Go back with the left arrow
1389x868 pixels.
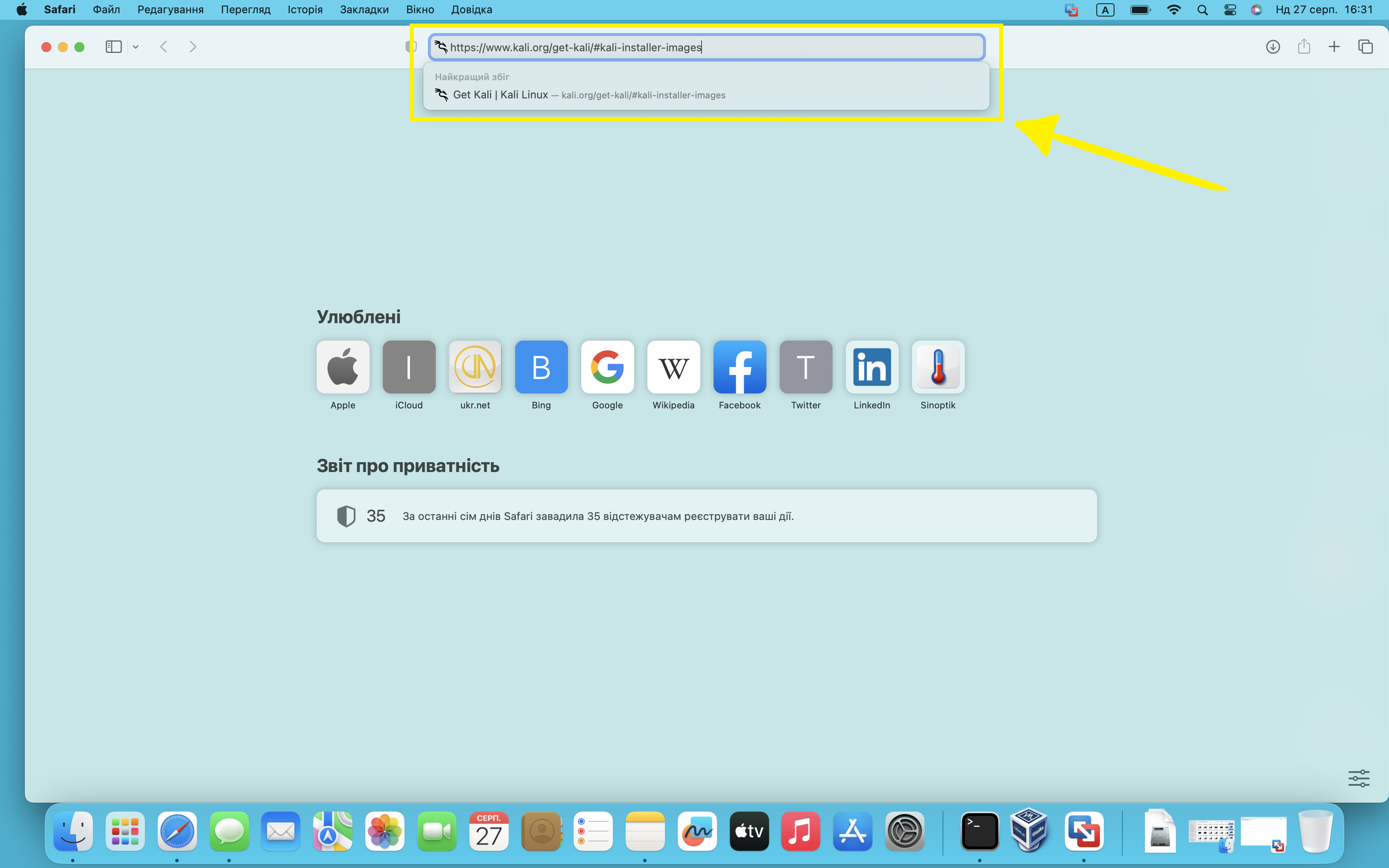(164, 46)
